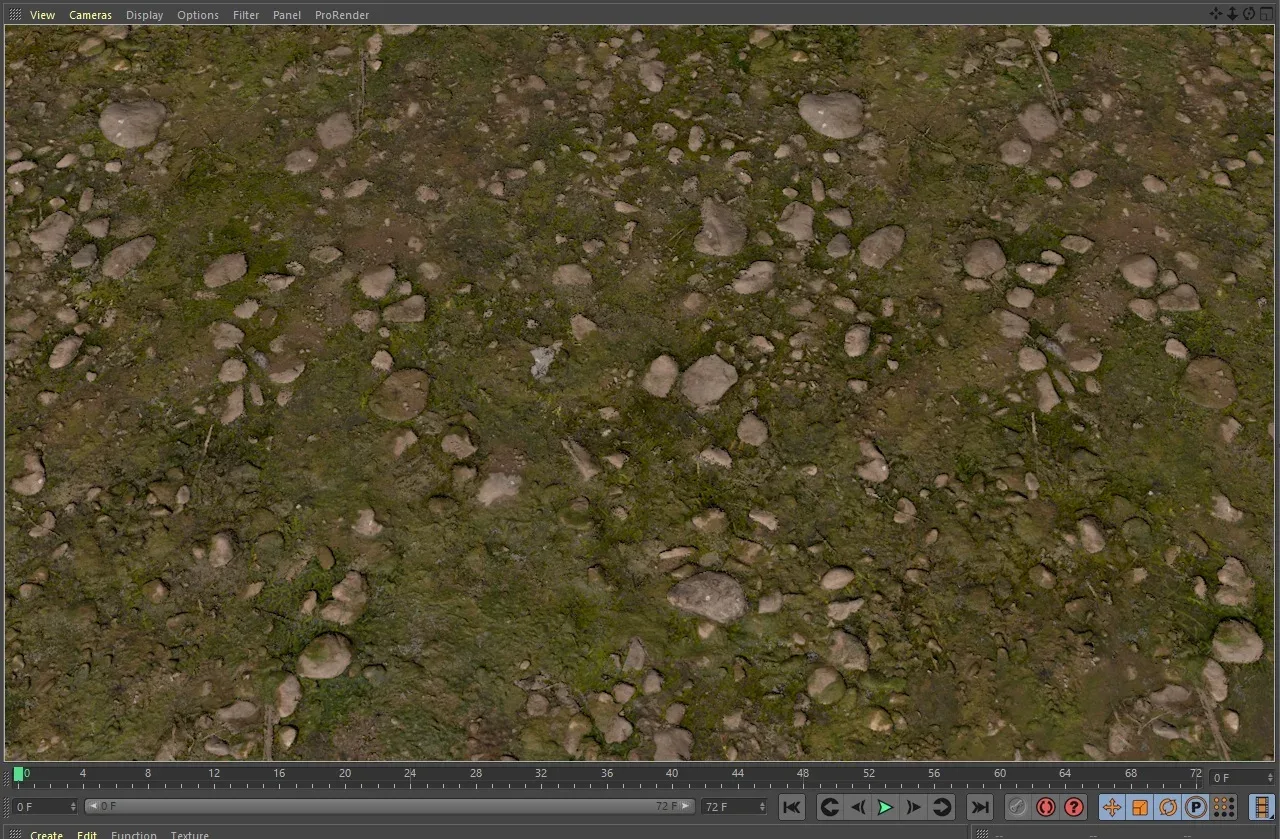Toggle position keyframe recording
Viewport: 1280px width, 839px height.
point(1112,807)
